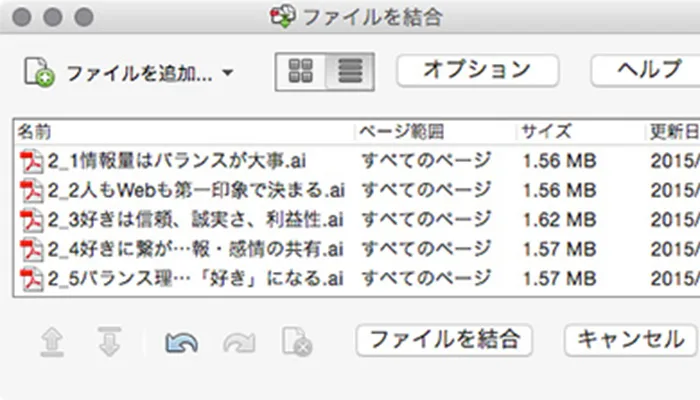Click PDF icon of 2_2人もWeb file
This screenshot has width=700, height=400.
pos(31,190)
